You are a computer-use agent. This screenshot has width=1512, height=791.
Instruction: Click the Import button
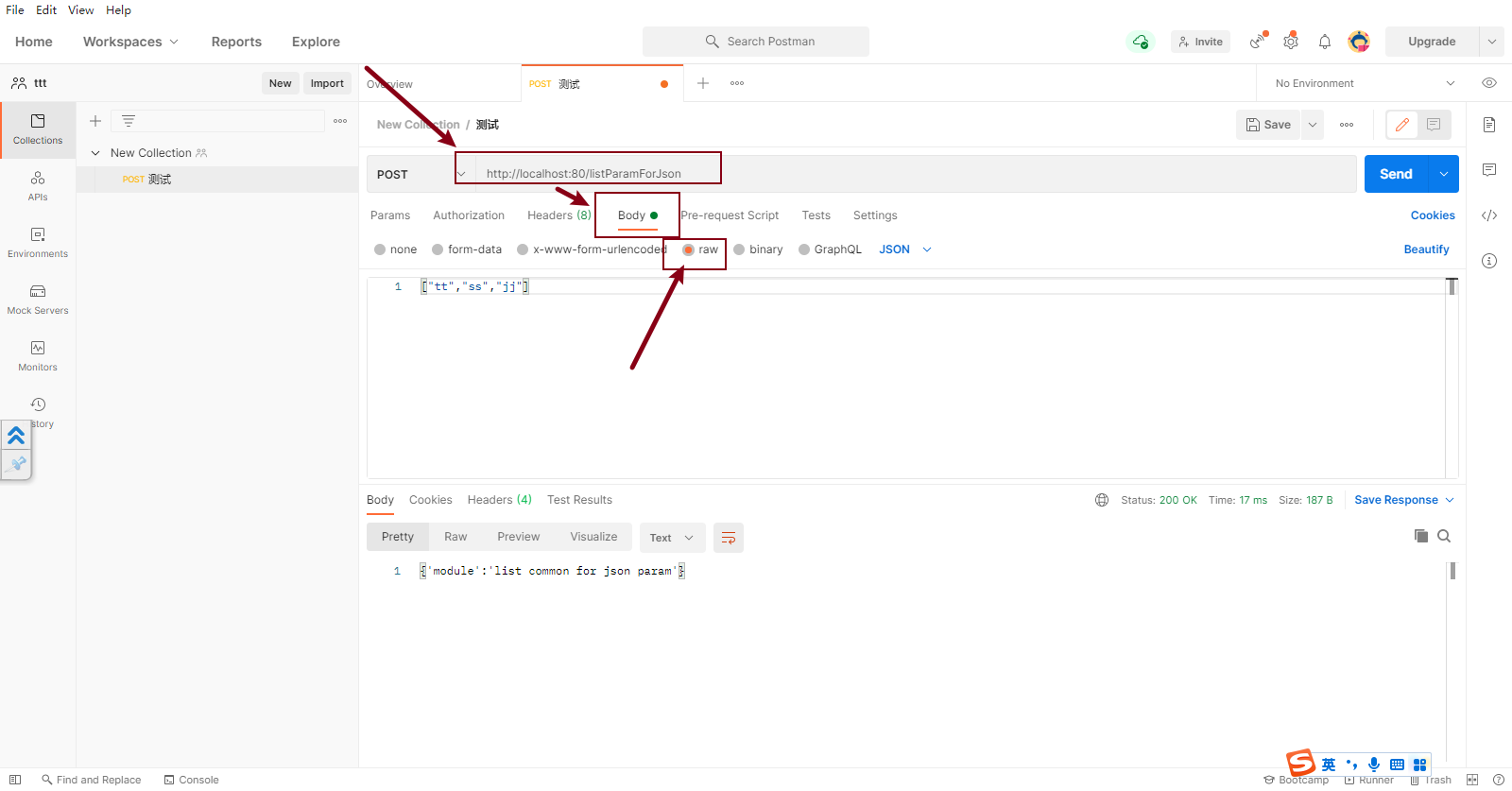point(327,83)
